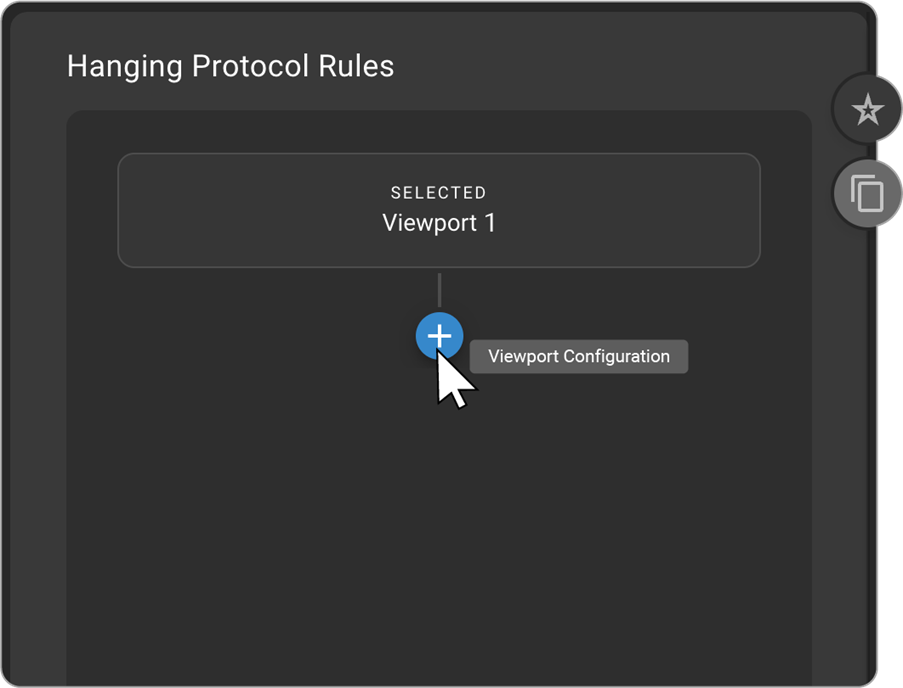Duplicate the protocol using the copy icon
This screenshot has height=688, width=903.
click(867, 192)
